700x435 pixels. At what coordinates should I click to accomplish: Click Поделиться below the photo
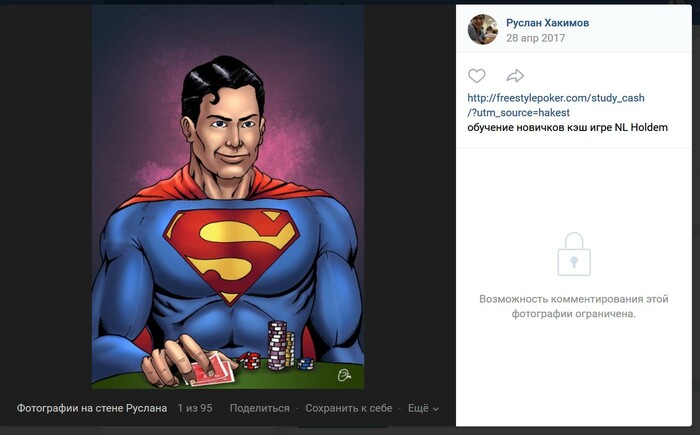(x=259, y=408)
